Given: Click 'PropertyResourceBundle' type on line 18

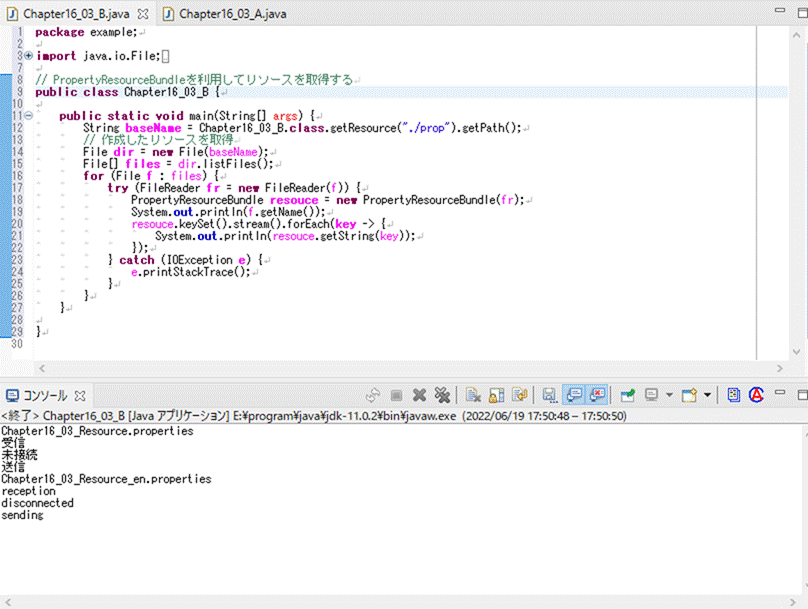Looking at the screenshot, I should [197, 200].
